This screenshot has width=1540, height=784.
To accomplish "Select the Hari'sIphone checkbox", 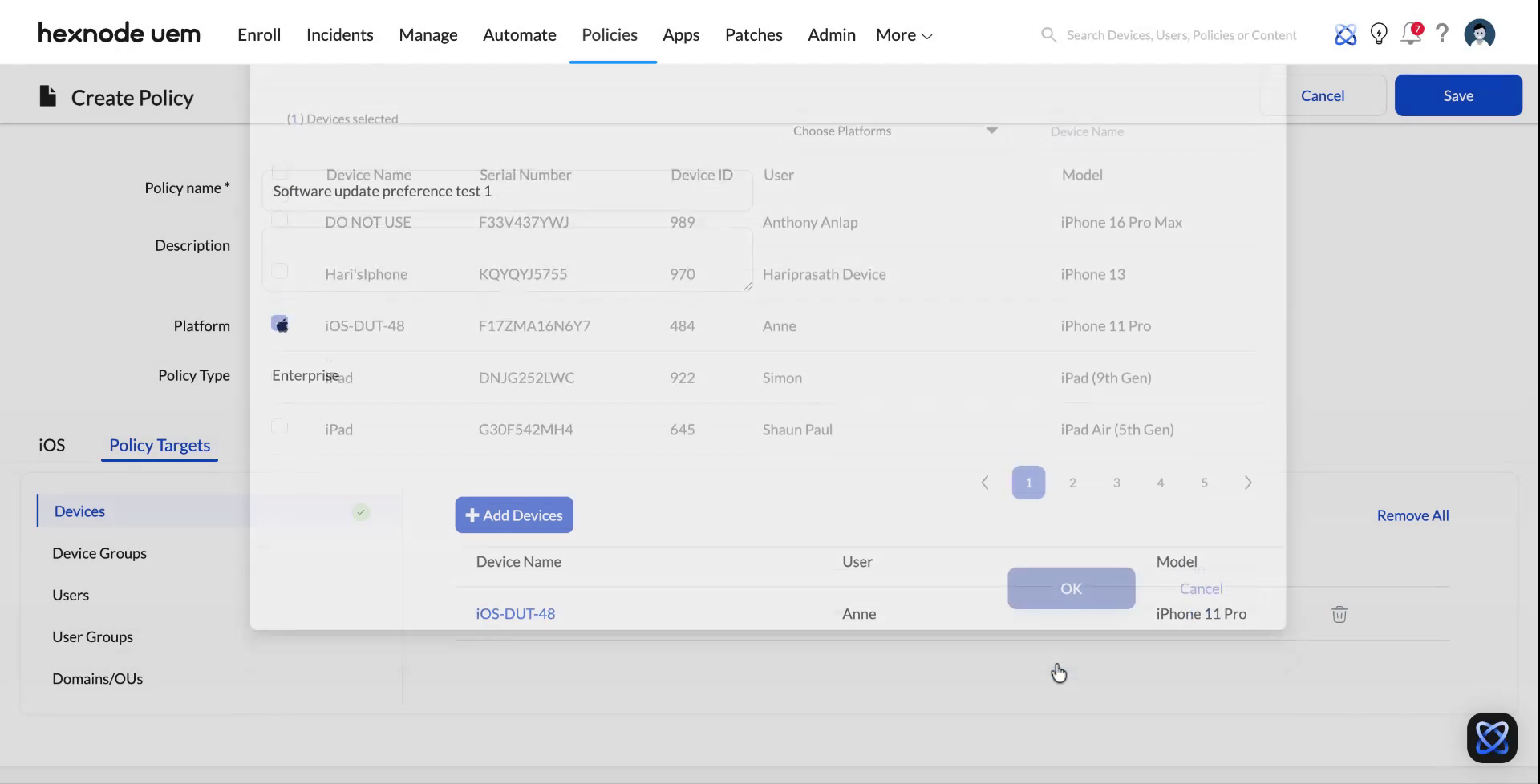I will [279, 271].
